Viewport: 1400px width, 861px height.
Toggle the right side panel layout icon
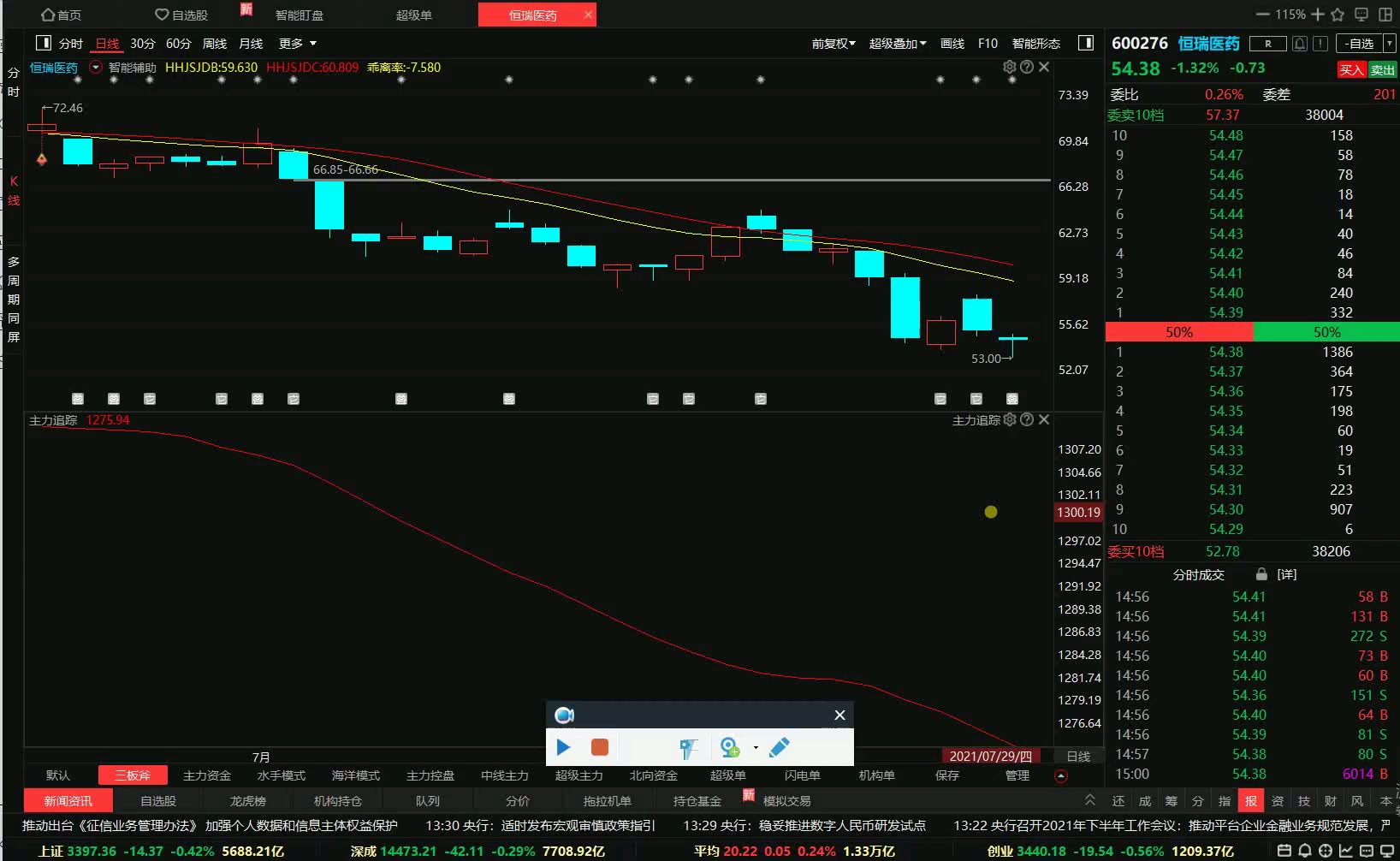[x=1086, y=43]
